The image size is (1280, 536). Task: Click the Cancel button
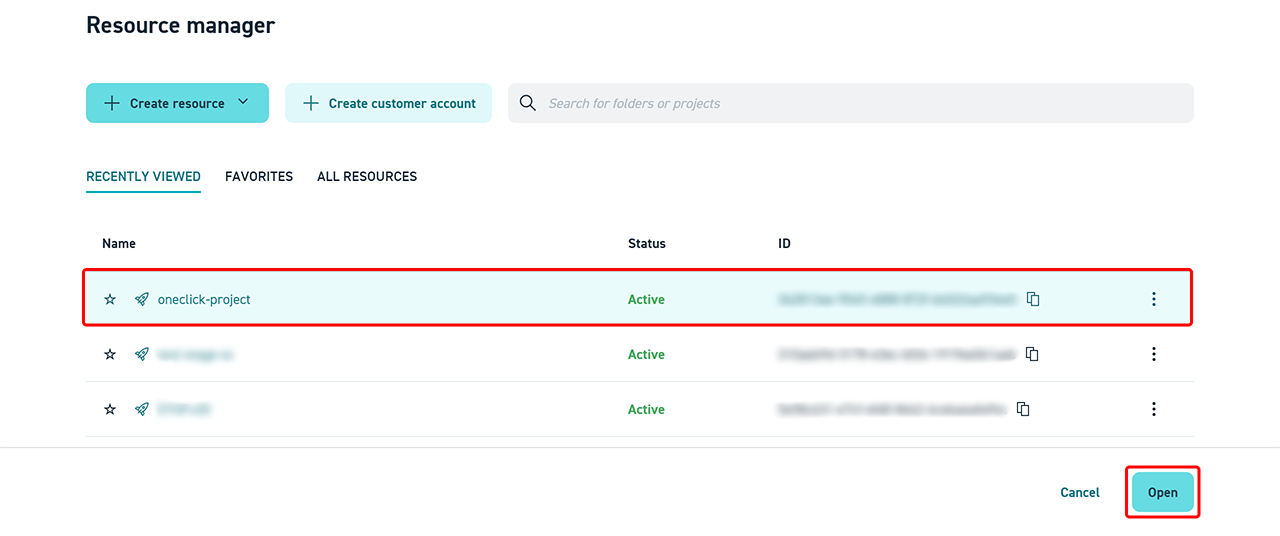[1080, 492]
